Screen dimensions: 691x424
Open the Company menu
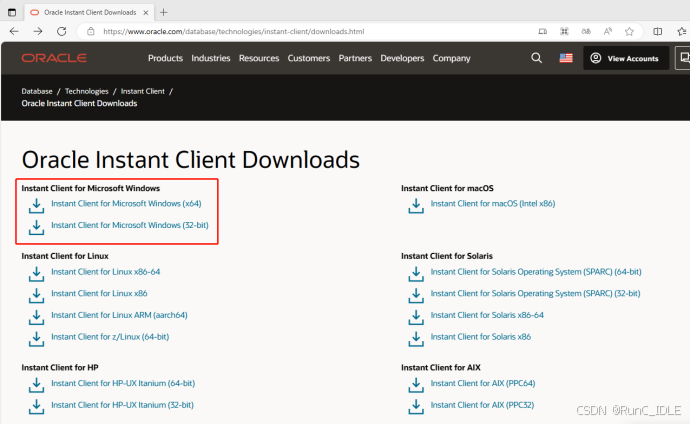point(451,58)
